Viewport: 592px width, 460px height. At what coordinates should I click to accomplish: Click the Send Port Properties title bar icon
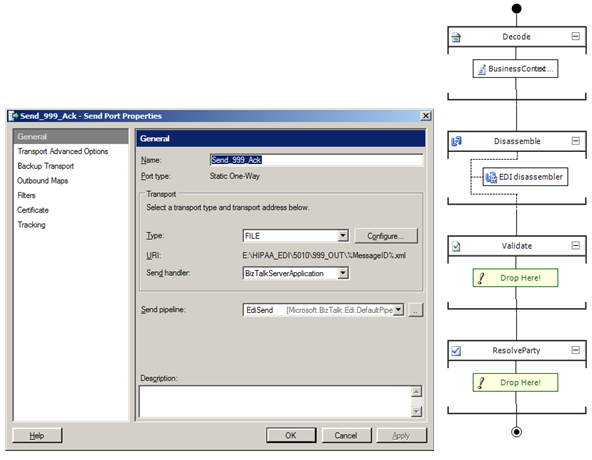pyautogui.click(x=14, y=116)
